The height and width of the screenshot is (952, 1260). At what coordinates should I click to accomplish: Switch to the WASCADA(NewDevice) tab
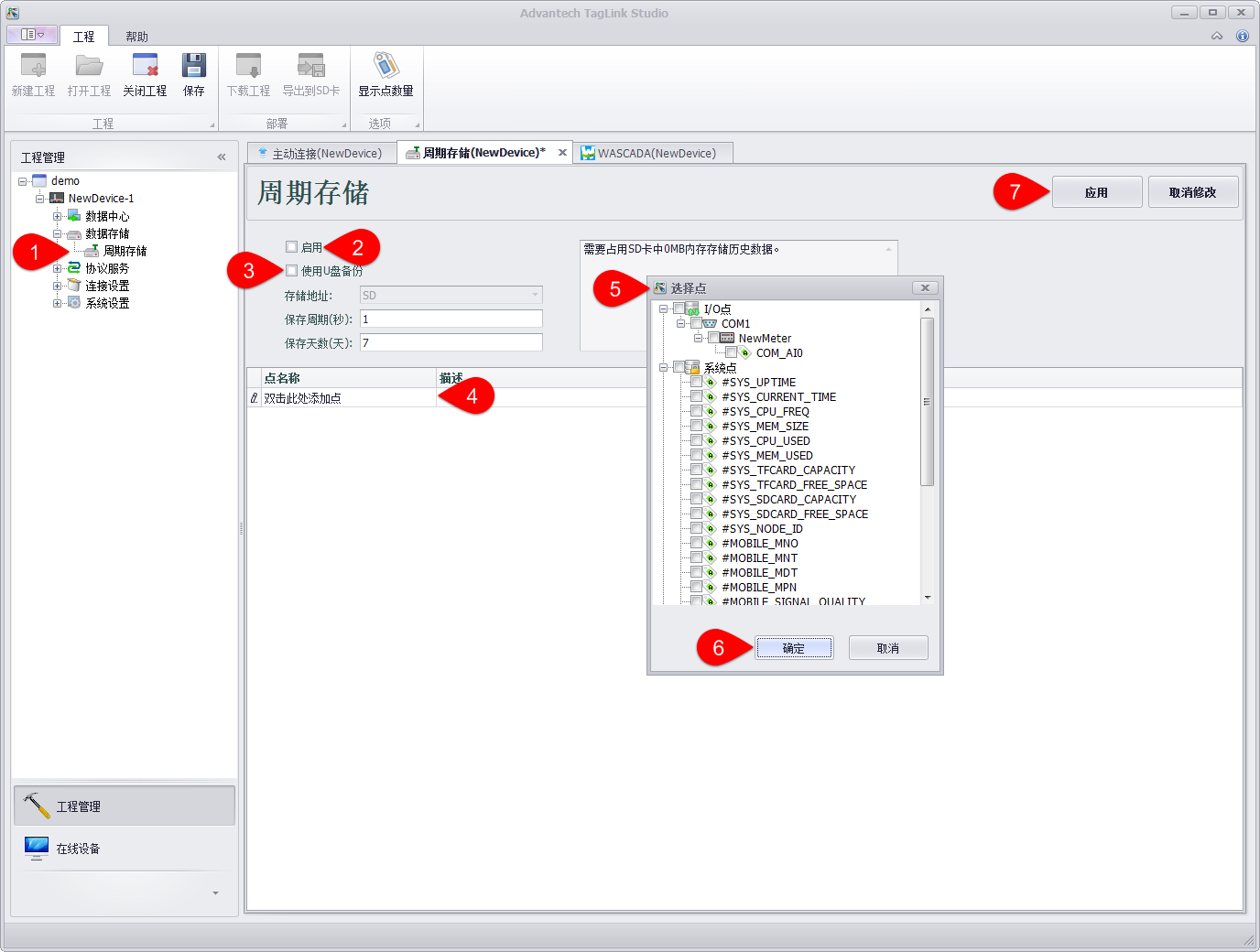(656, 154)
